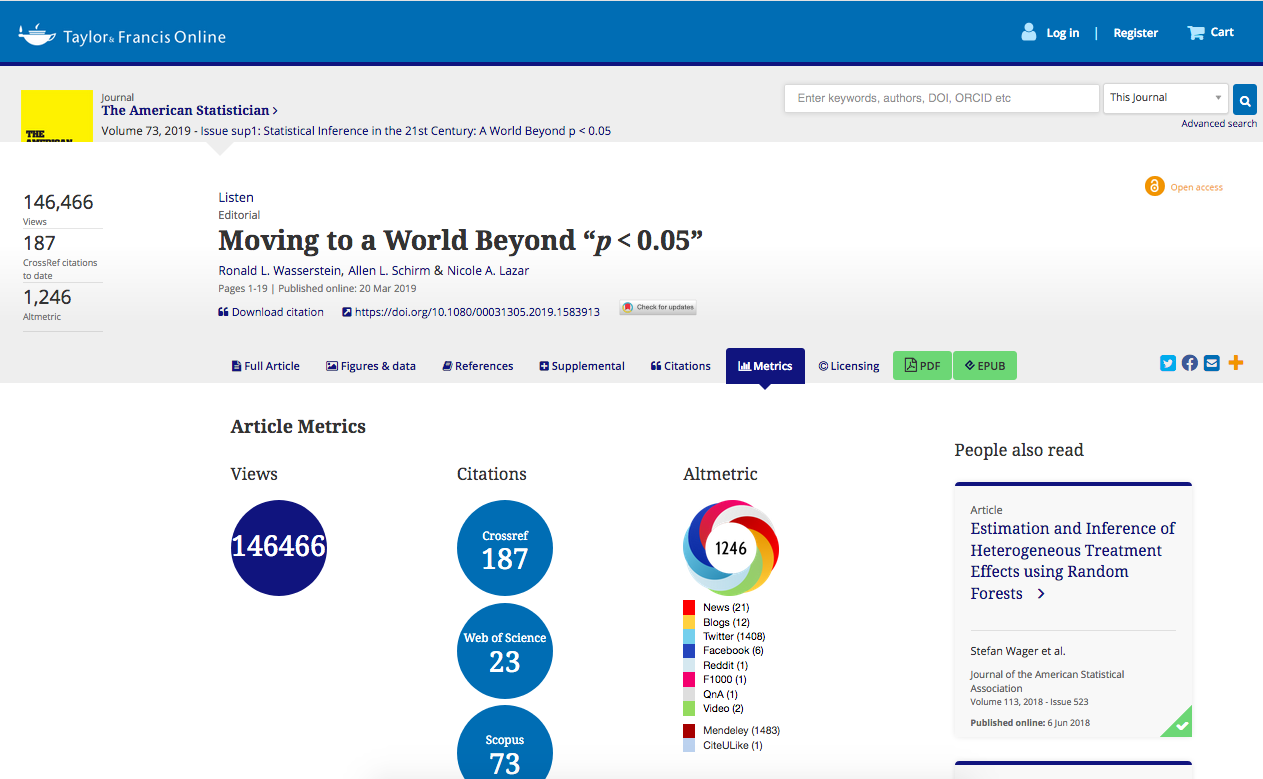Open the References tab
Image resolution: width=1263 pixels, height=779 pixels.
(477, 366)
